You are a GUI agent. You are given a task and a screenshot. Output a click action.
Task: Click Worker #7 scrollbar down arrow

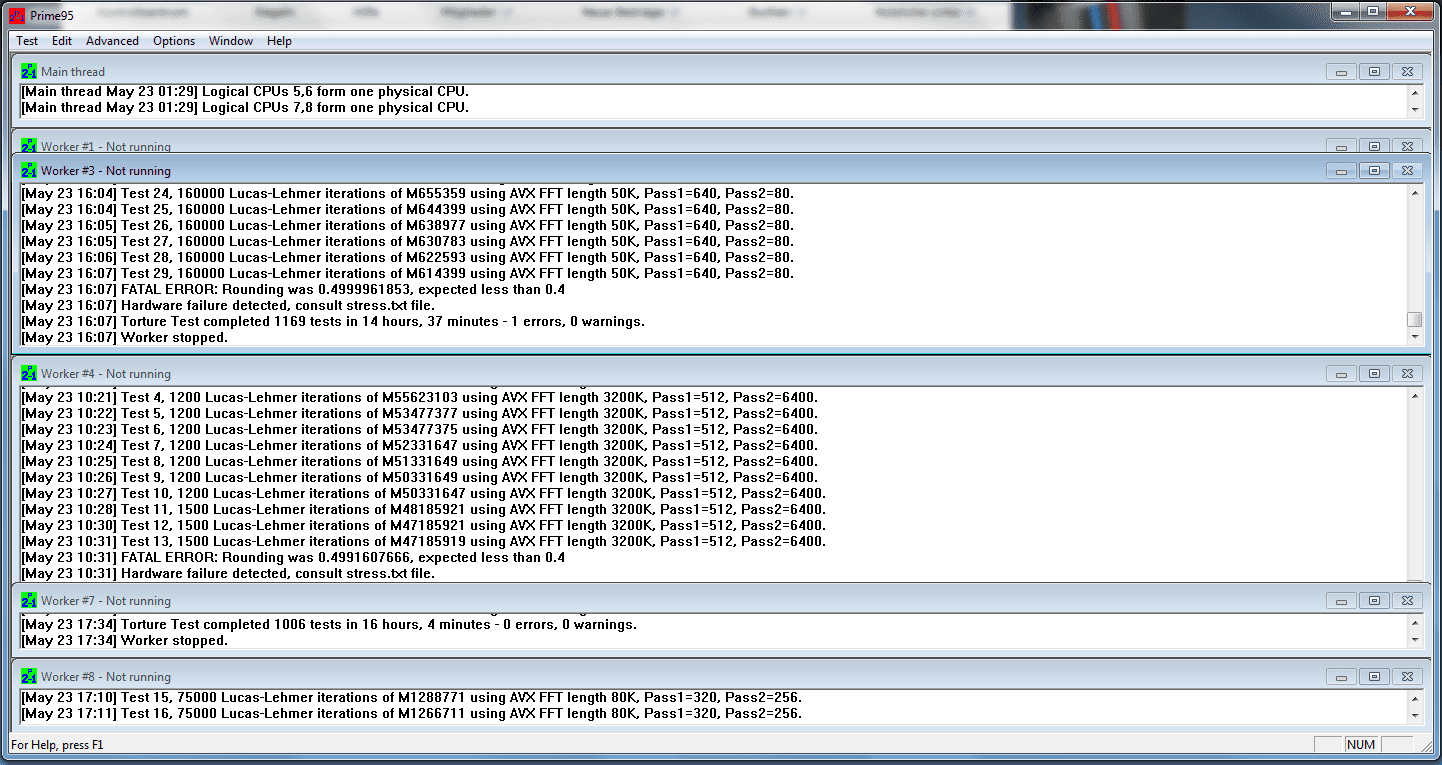click(1414, 640)
